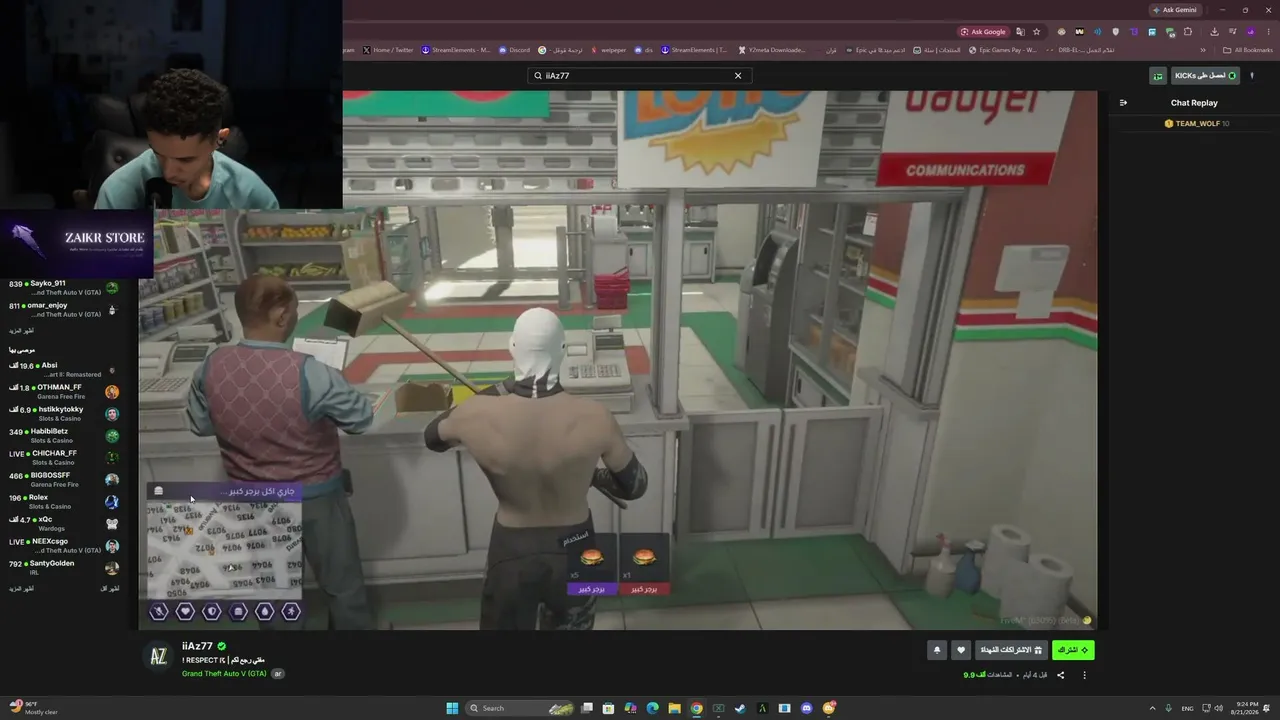Open the HabibiBetz channel
Viewport: 1280px width, 720px height.
(64, 436)
